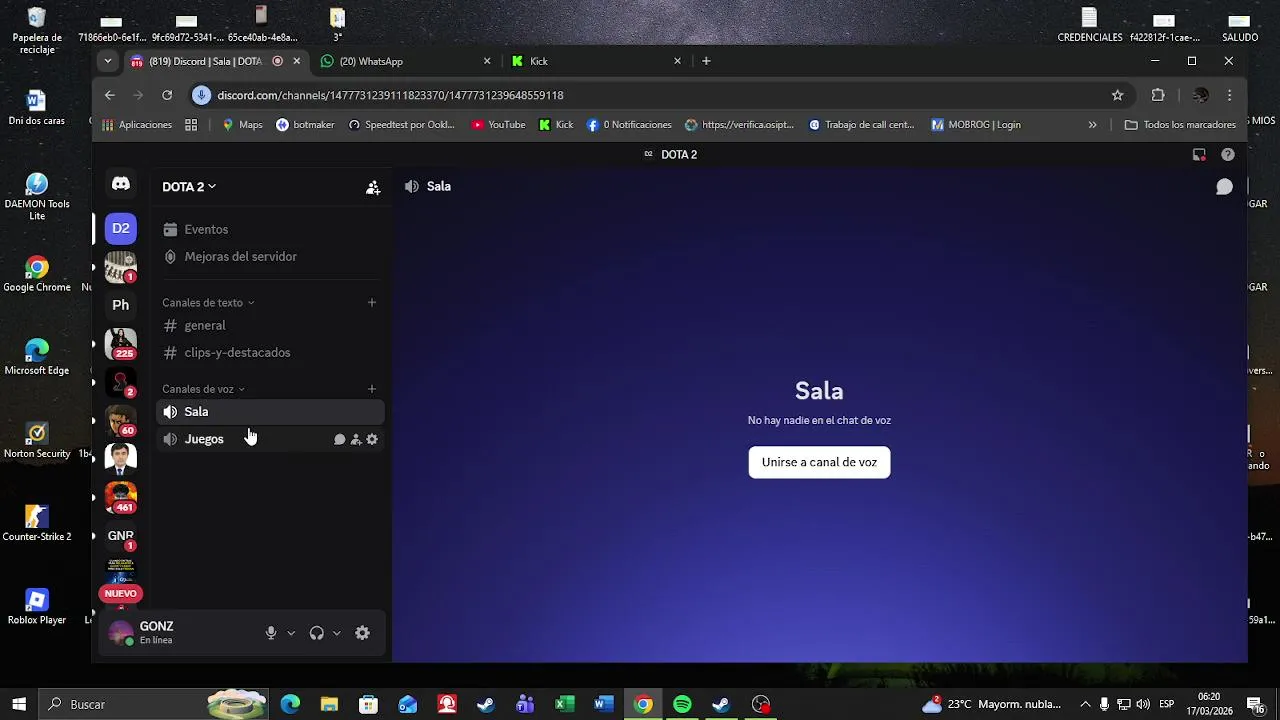Add a text channel with plus icon
The width and height of the screenshot is (1280, 720).
click(372, 302)
